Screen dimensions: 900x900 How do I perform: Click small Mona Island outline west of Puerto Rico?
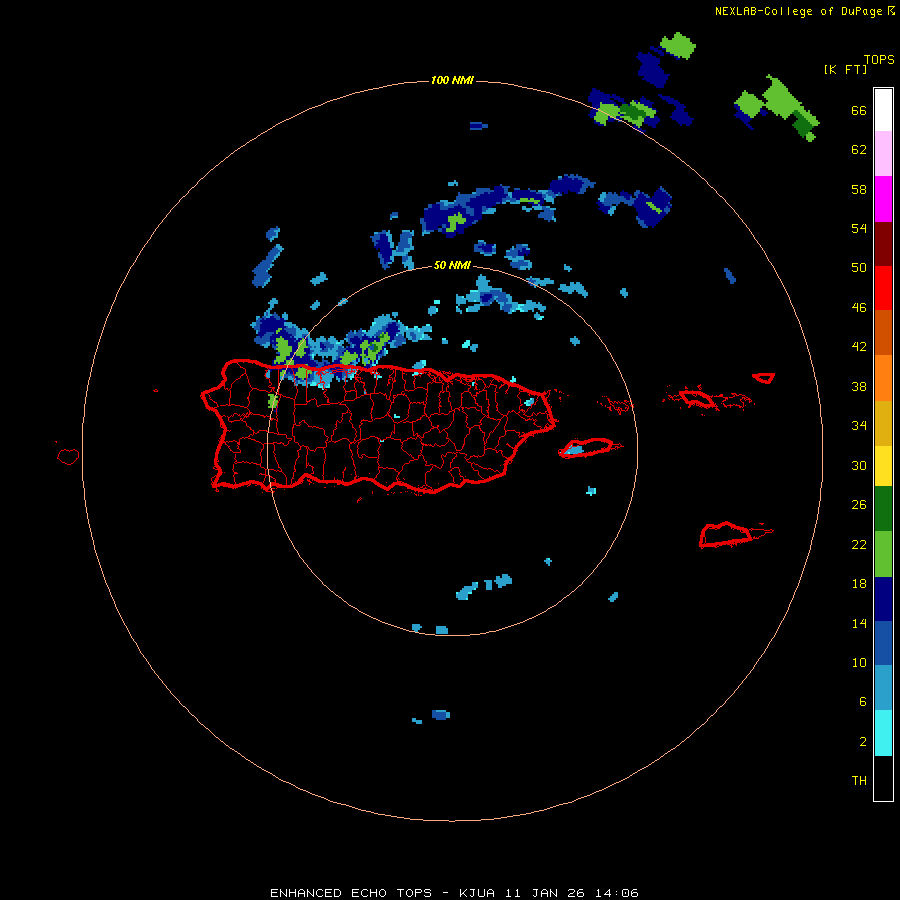(x=68, y=456)
